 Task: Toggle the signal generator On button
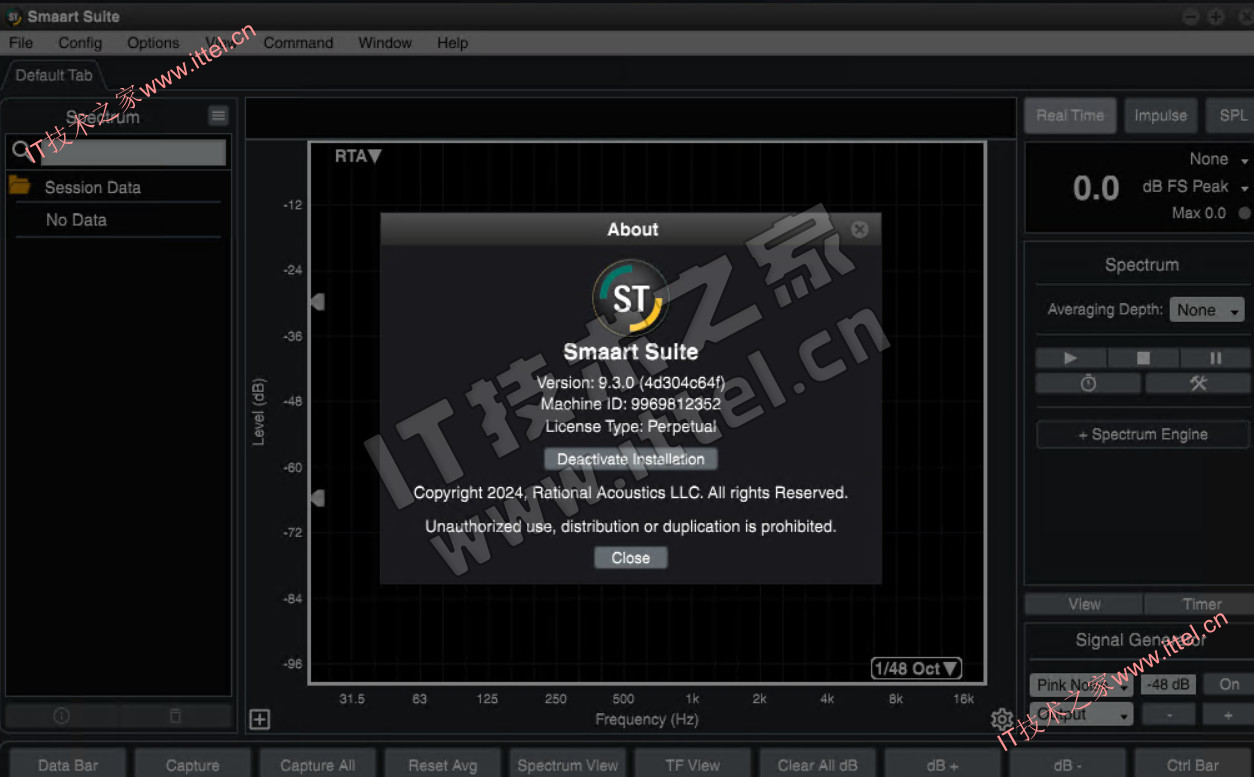(x=1228, y=685)
